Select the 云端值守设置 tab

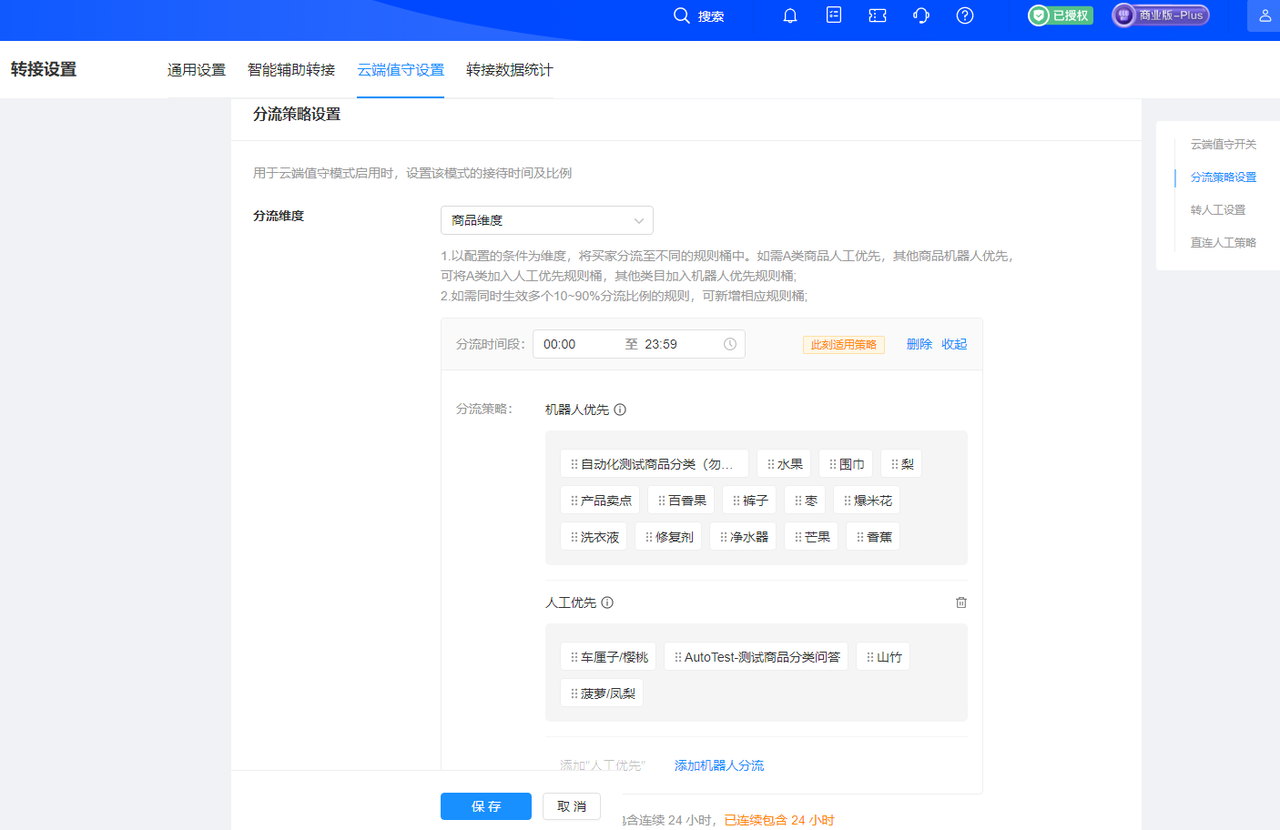(x=400, y=70)
